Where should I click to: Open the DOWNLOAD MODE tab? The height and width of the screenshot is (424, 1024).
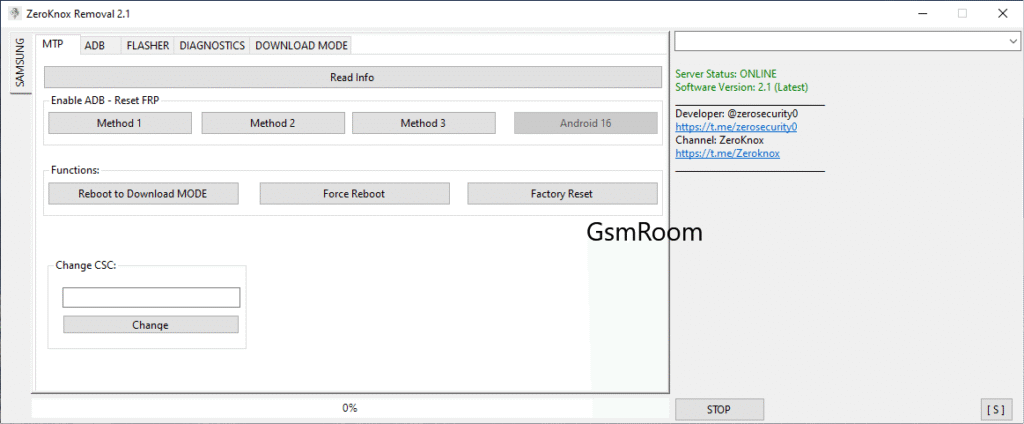point(301,46)
